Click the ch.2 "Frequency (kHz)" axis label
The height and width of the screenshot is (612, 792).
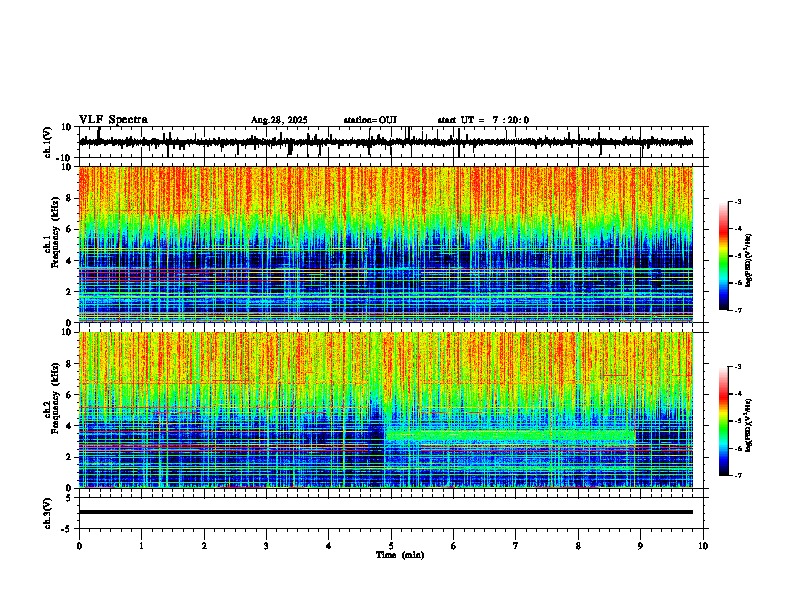click(55, 398)
